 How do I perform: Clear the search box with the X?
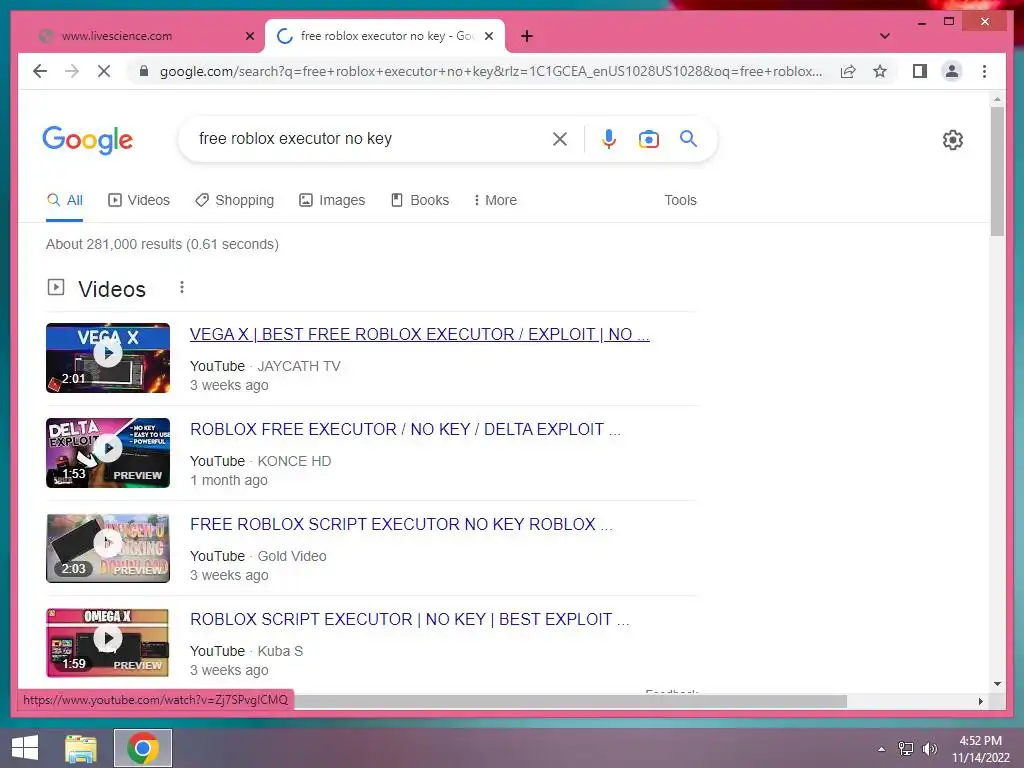coord(560,138)
